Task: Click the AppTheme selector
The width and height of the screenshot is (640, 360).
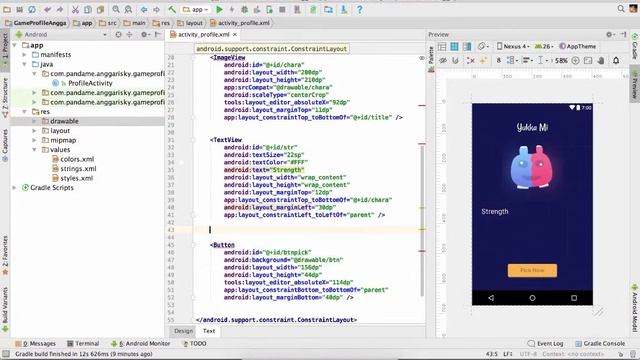Action: [x=578, y=47]
